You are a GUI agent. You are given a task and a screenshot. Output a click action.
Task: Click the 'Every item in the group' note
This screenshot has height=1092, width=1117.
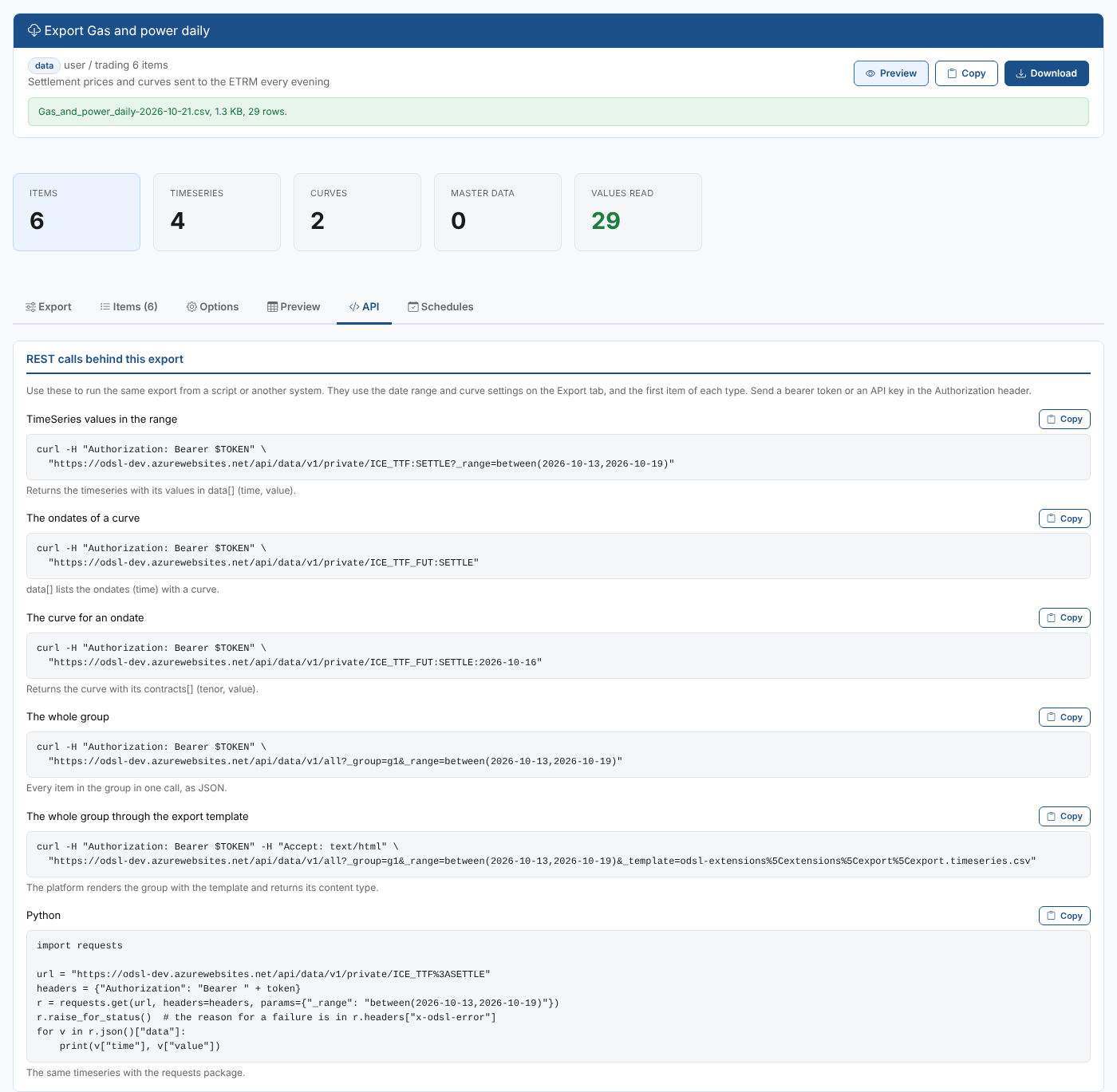[x=127, y=788]
